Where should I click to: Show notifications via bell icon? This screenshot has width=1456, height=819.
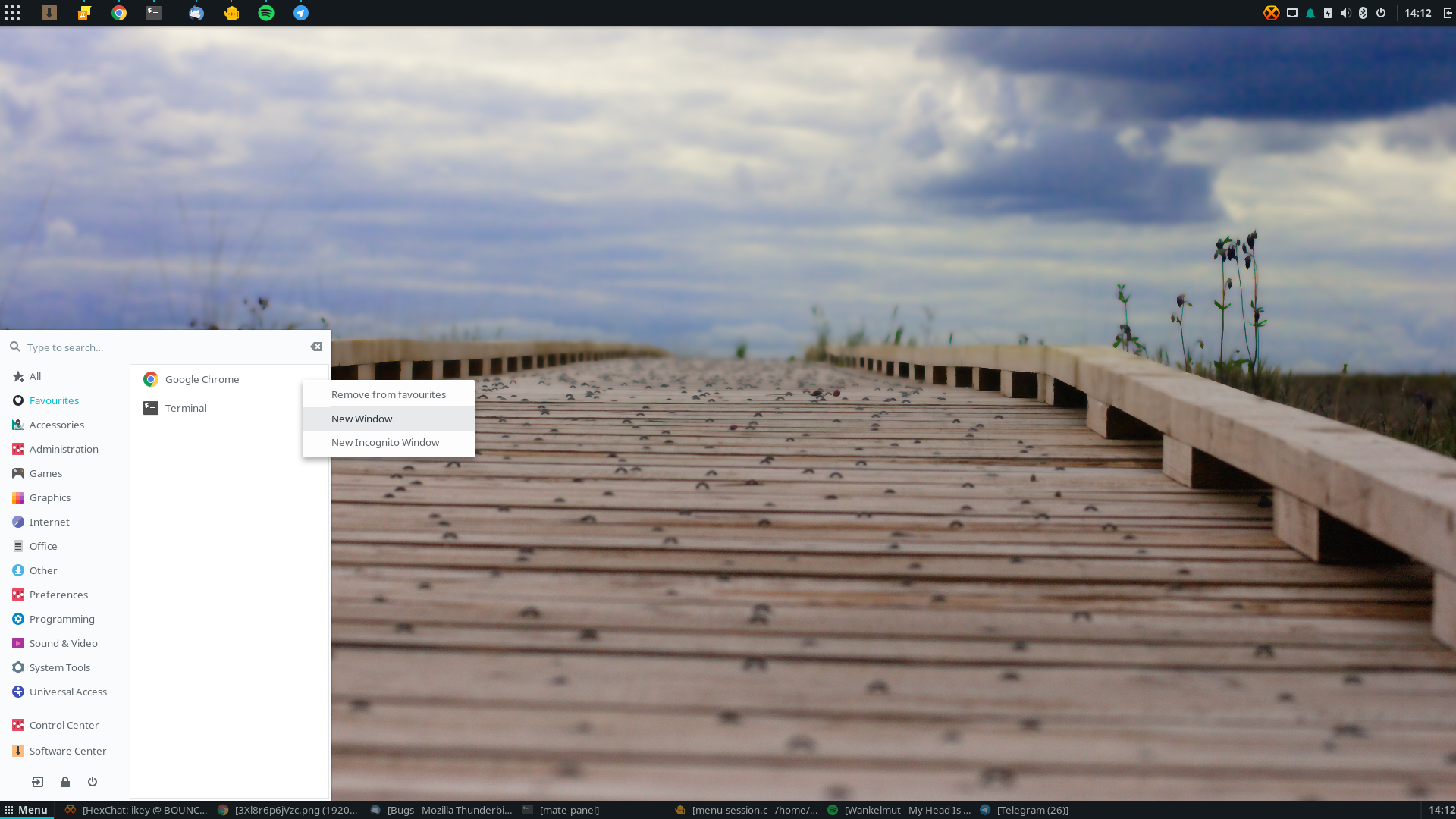[x=1310, y=13]
